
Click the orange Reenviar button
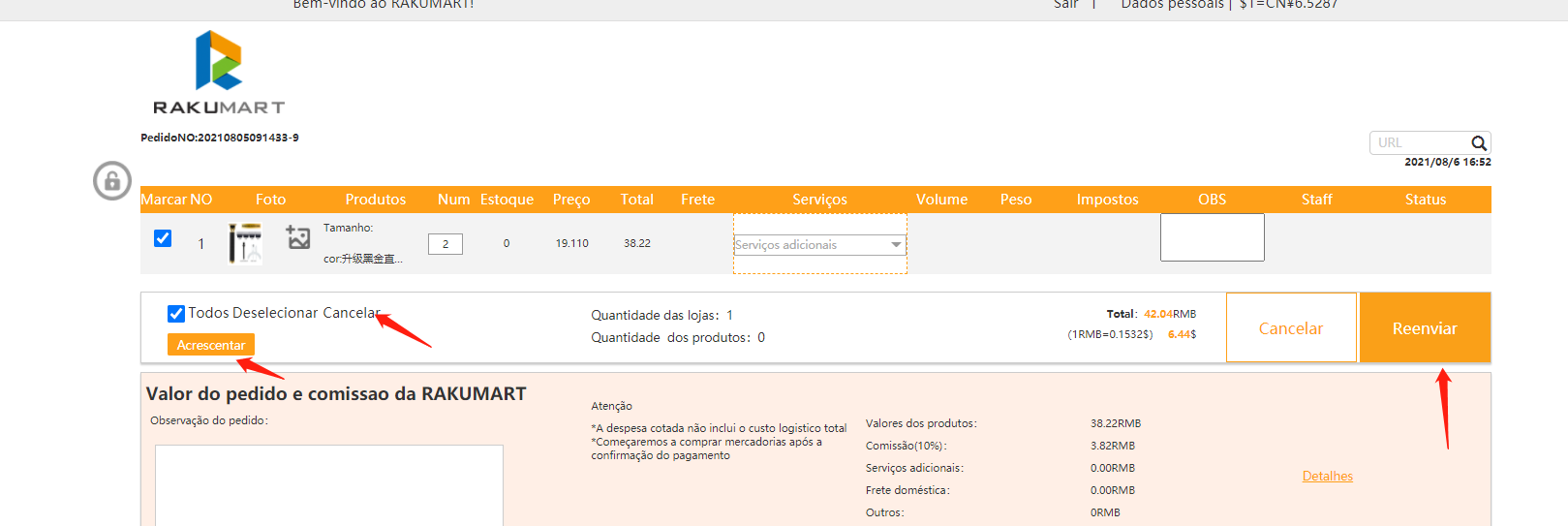point(1425,328)
